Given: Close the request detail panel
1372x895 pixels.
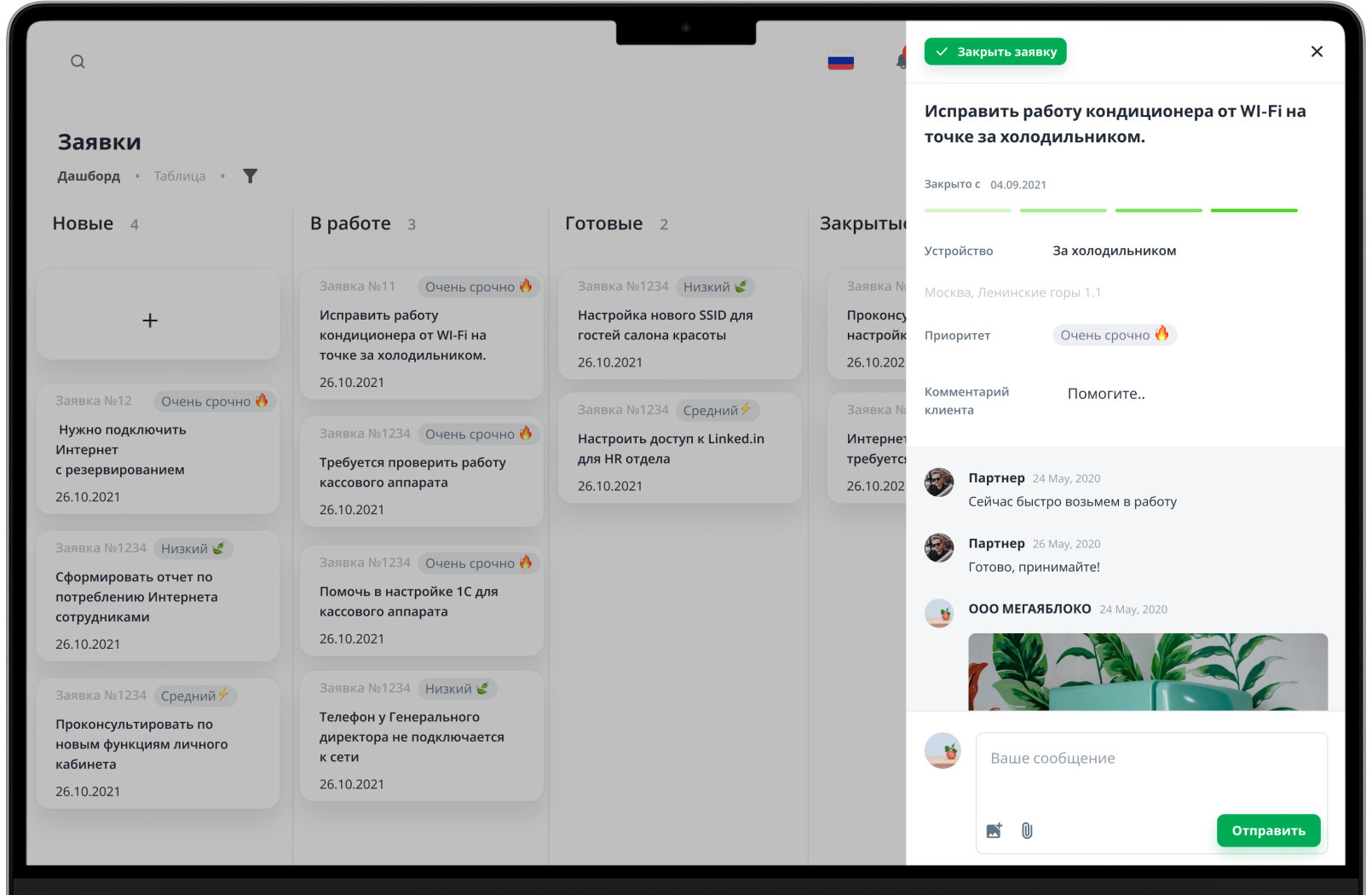Looking at the screenshot, I should tap(1317, 51).
